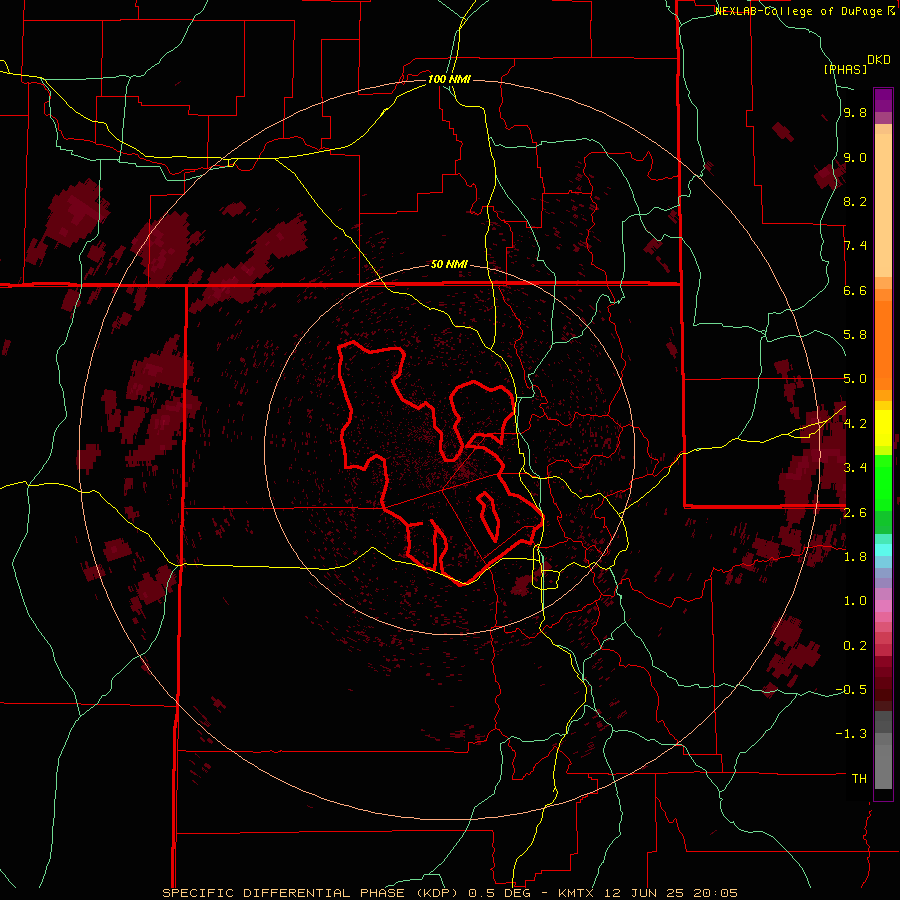This screenshot has width=900, height=900.
Task: Click the 1.0 scale value
Action: (x=855, y=601)
